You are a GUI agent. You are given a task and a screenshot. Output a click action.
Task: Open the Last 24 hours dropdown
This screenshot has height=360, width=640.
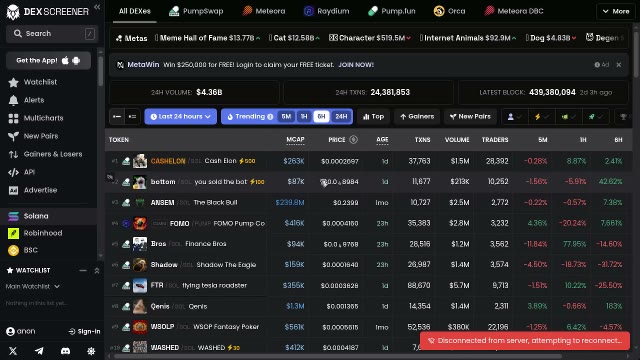pyautogui.click(x=180, y=117)
